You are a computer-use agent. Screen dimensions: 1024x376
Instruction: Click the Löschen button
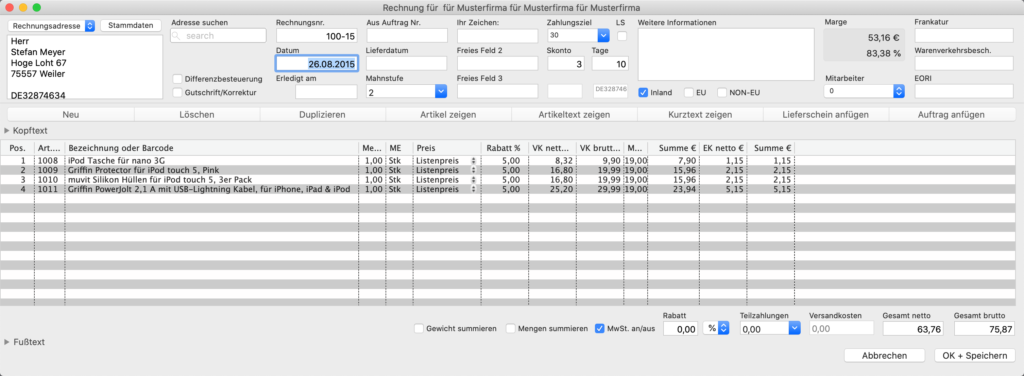[x=197, y=114]
